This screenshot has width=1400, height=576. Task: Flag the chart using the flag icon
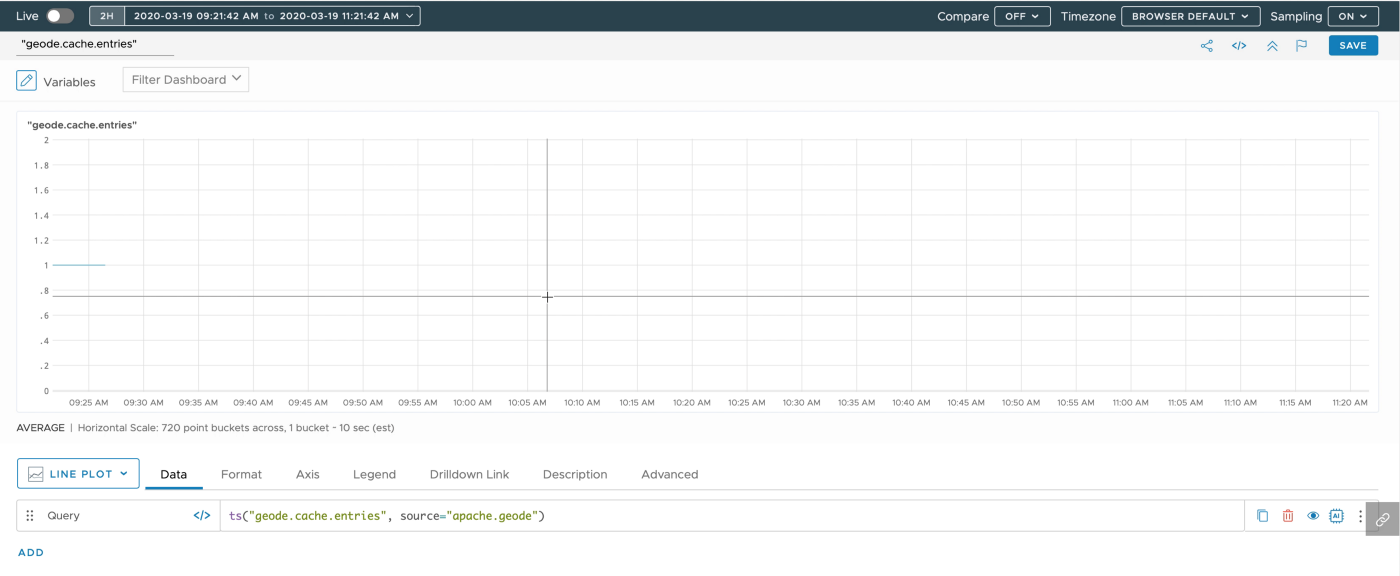click(x=1301, y=45)
